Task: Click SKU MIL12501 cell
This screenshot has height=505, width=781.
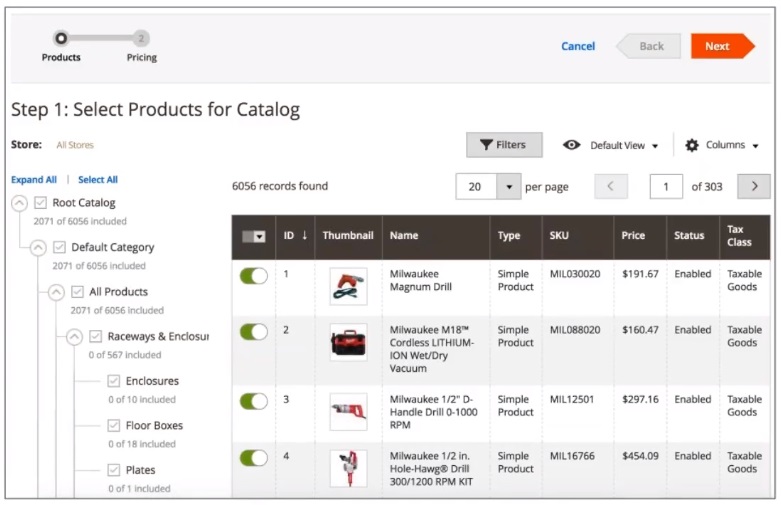Action: click(571, 399)
